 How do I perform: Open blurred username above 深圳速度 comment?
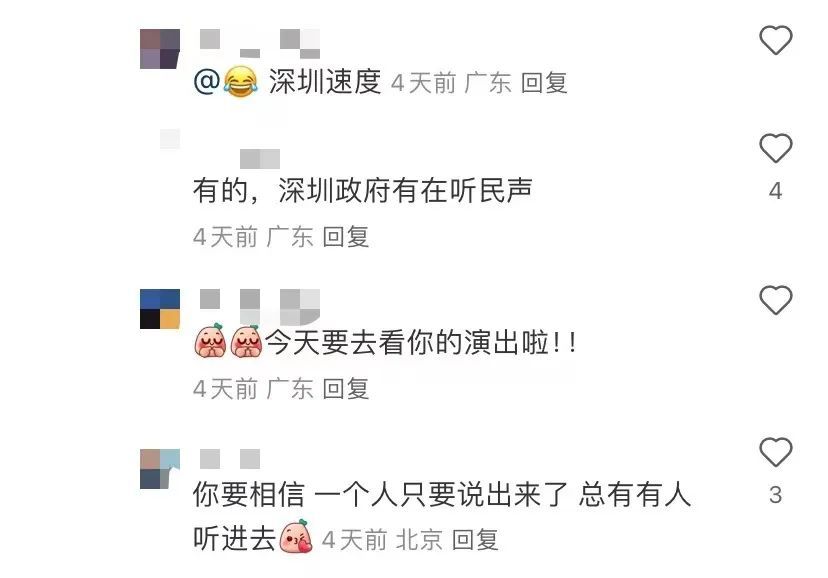[260, 43]
